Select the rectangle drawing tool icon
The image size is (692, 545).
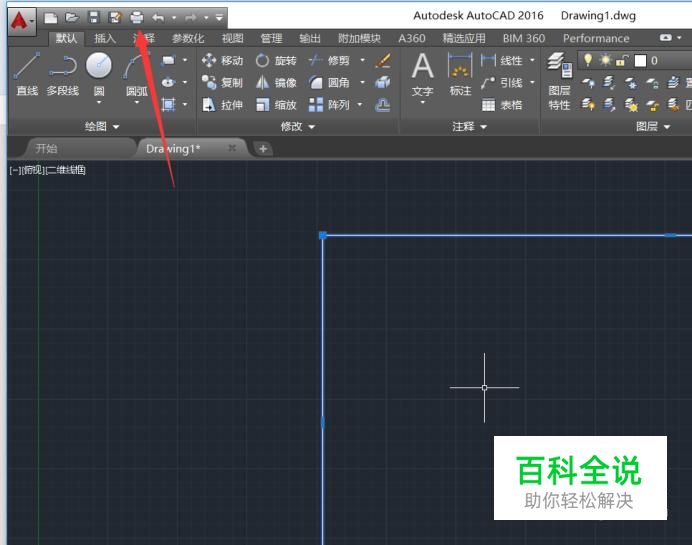[169, 60]
